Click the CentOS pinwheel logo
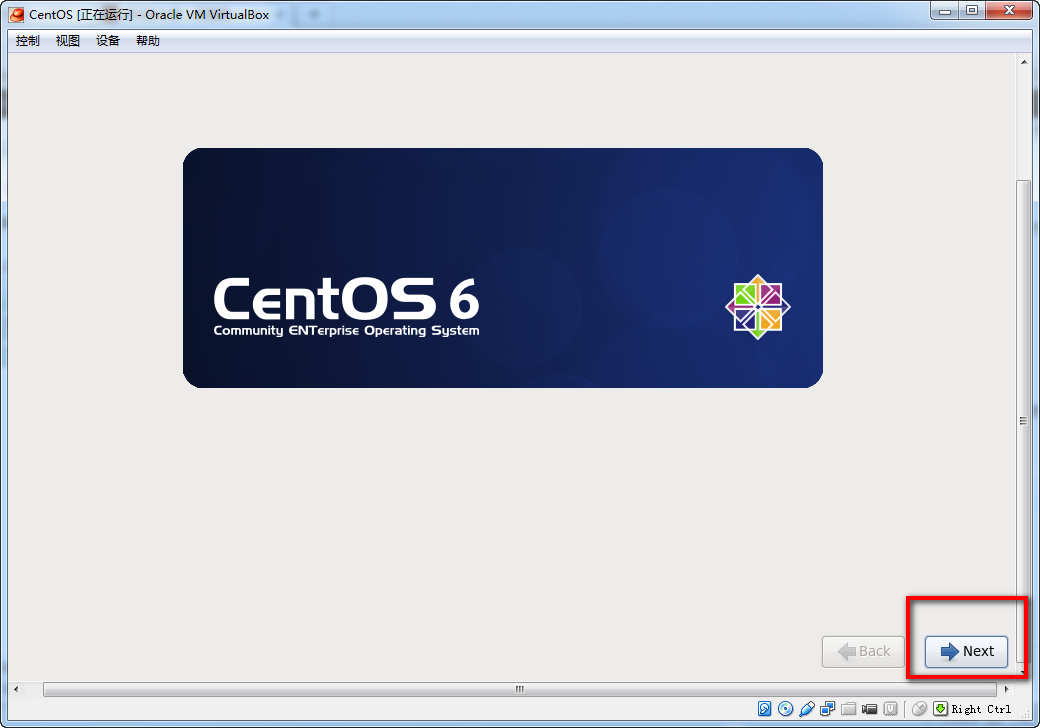1040x728 pixels. (x=757, y=307)
